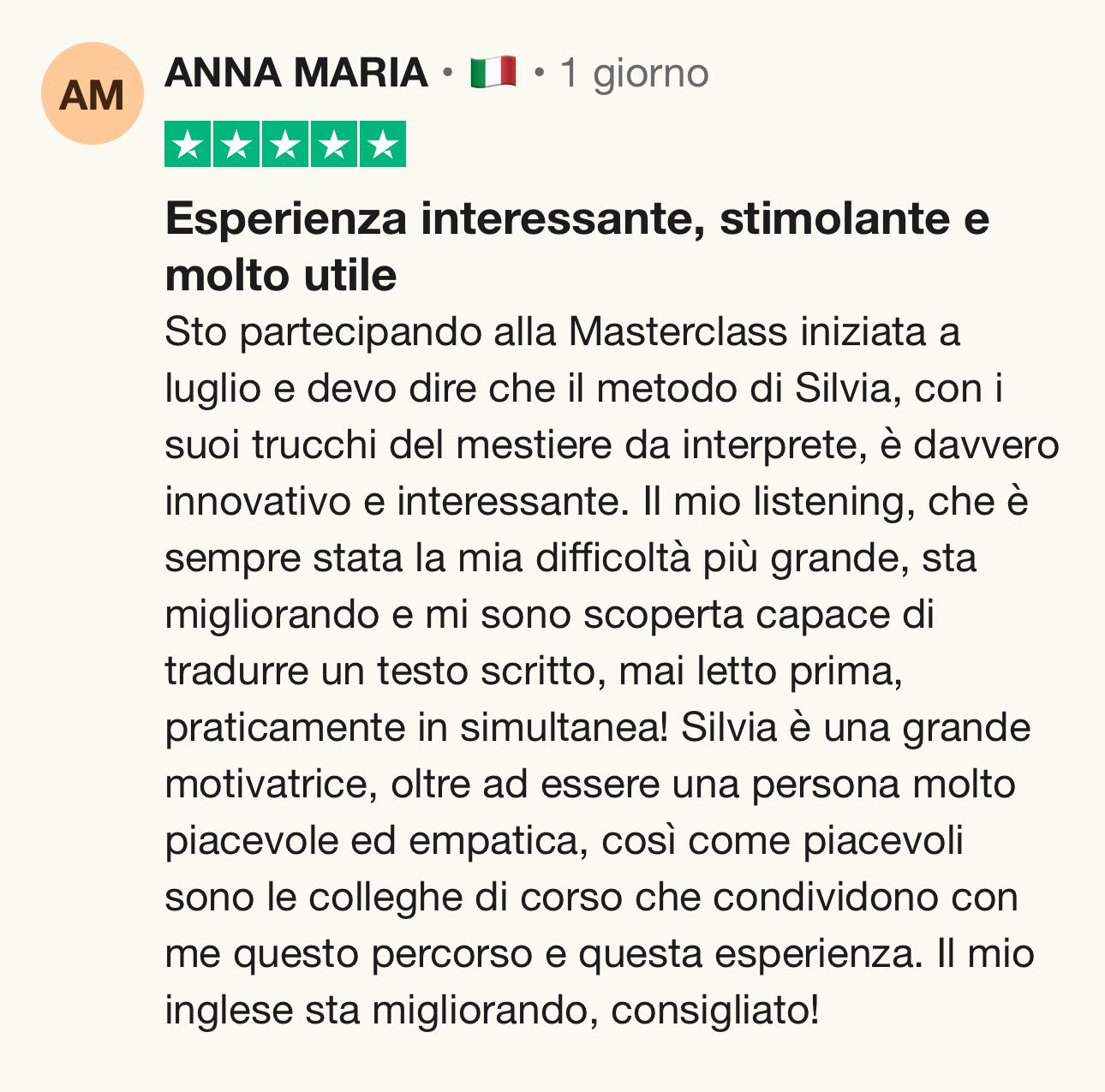This screenshot has height=1092, width=1105.
Task: Click the third green rating star
Action: coord(285,145)
